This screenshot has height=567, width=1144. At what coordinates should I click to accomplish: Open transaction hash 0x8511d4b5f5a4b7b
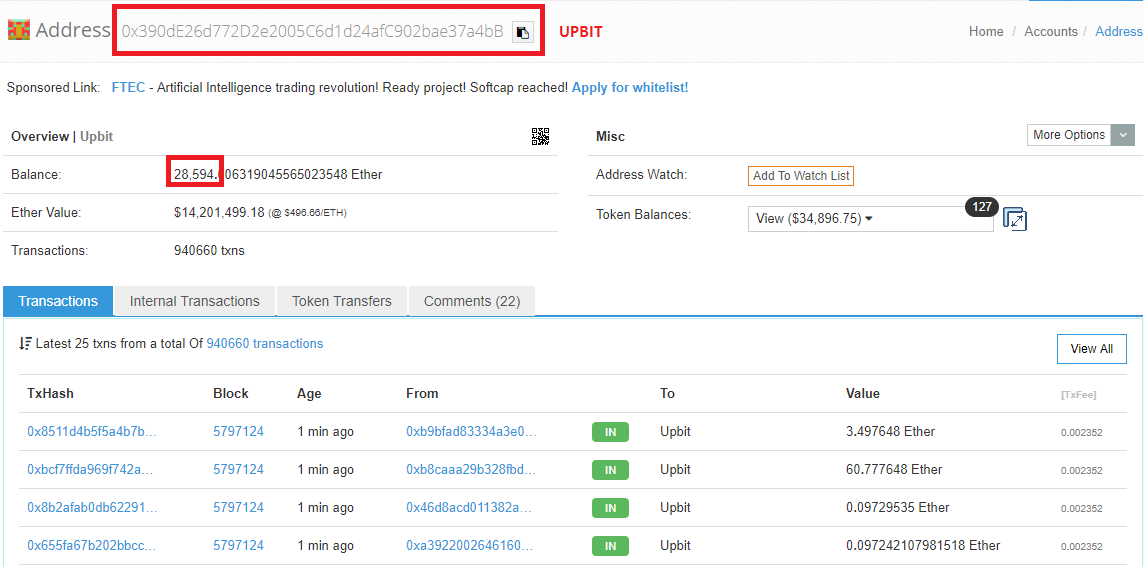pos(92,431)
